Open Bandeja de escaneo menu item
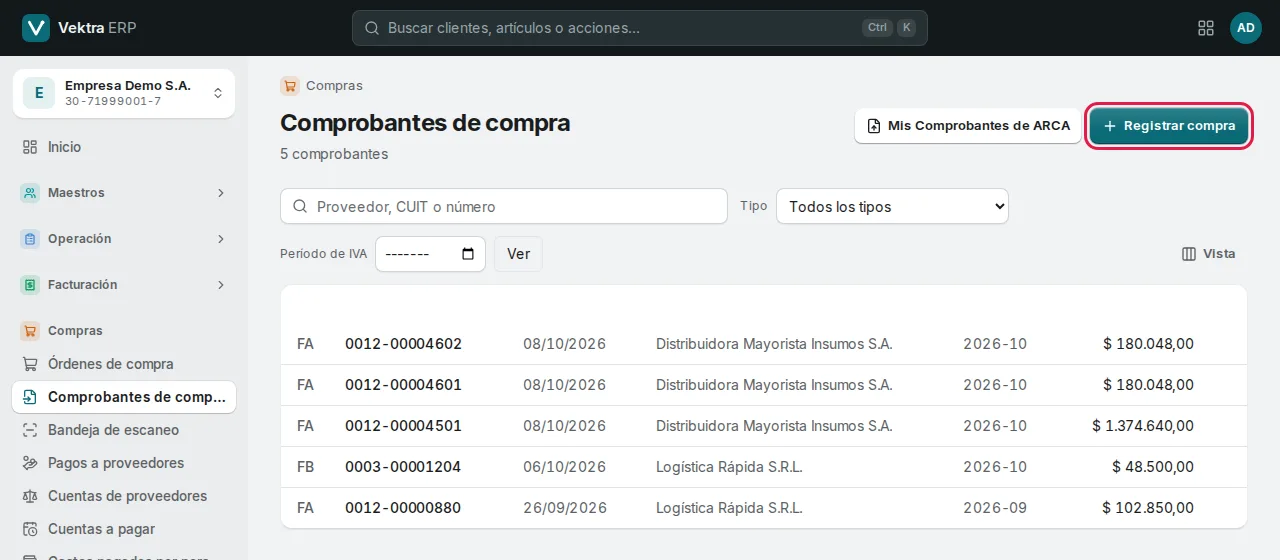Screen dimensions: 1280x560 [x=124, y=430]
